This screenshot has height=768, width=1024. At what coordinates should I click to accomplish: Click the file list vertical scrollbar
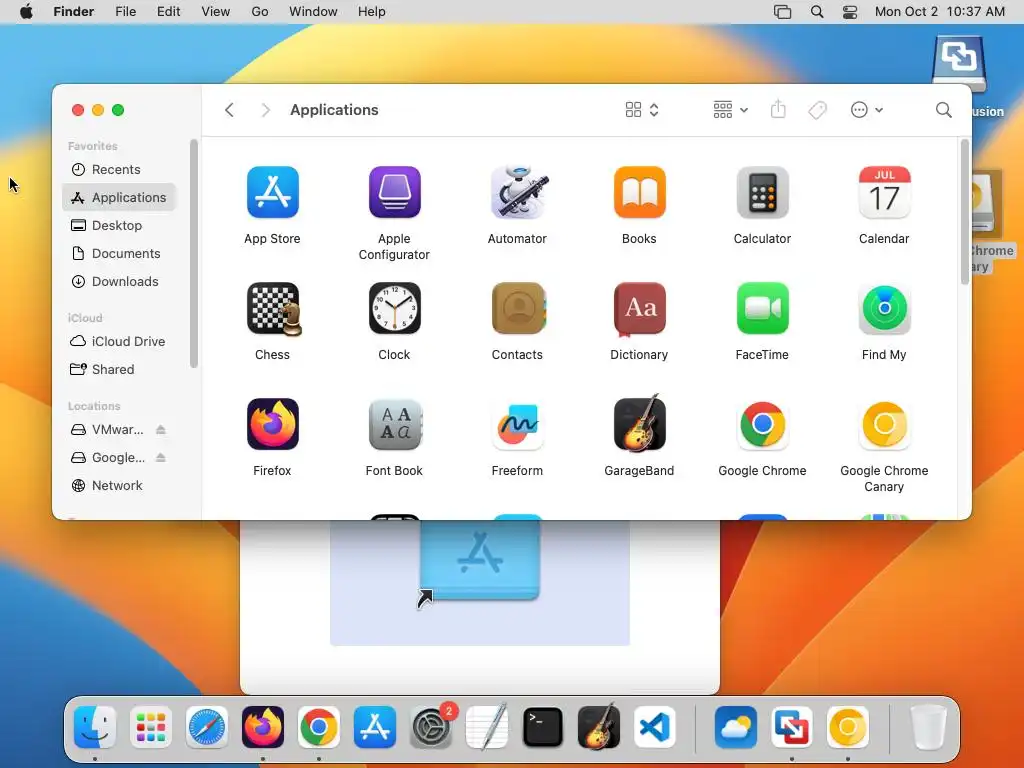click(965, 212)
